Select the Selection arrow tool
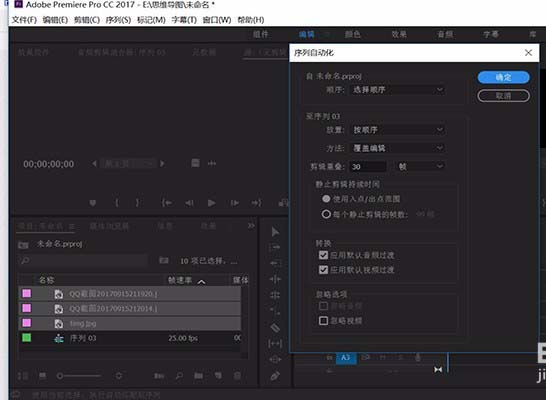 (275, 232)
